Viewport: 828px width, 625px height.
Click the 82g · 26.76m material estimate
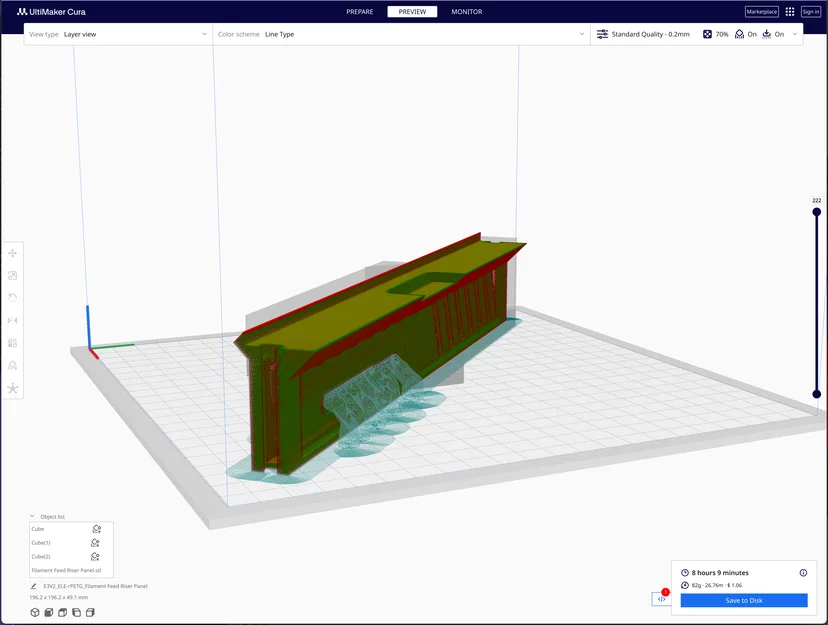tap(717, 585)
